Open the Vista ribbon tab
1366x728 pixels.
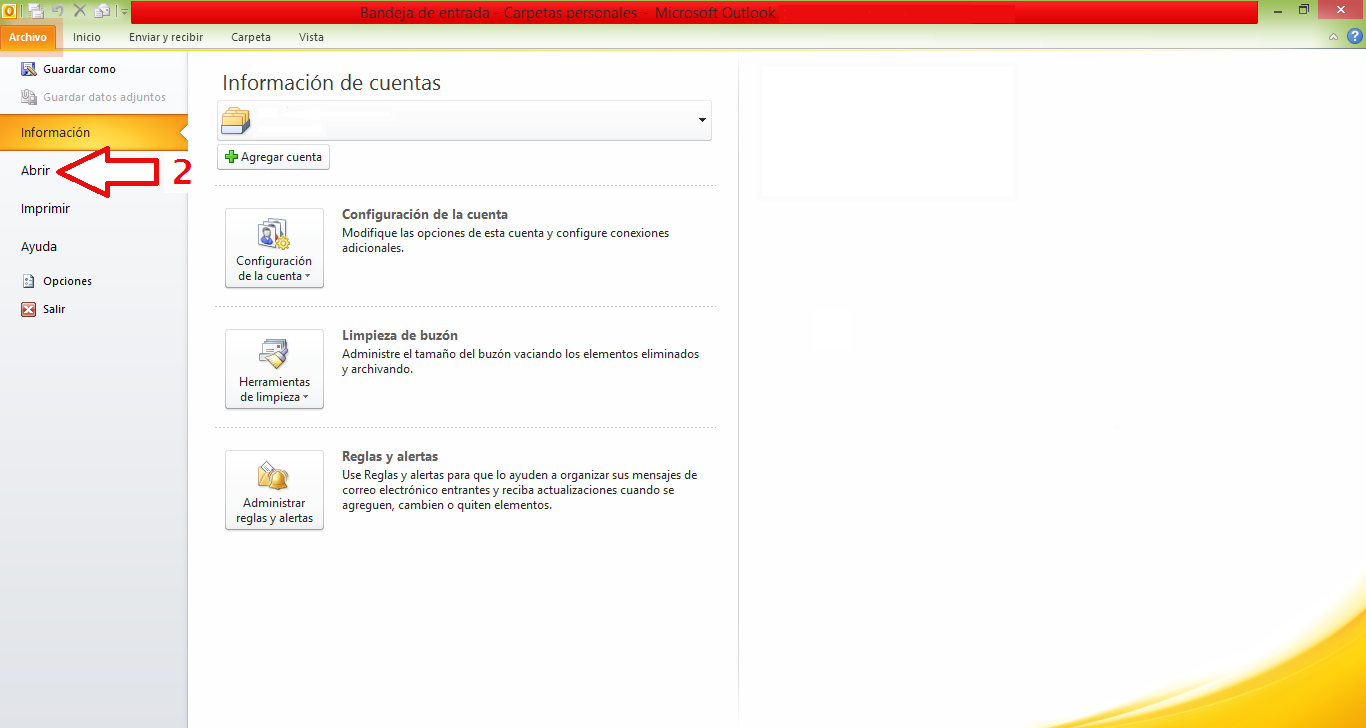click(x=311, y=37)
